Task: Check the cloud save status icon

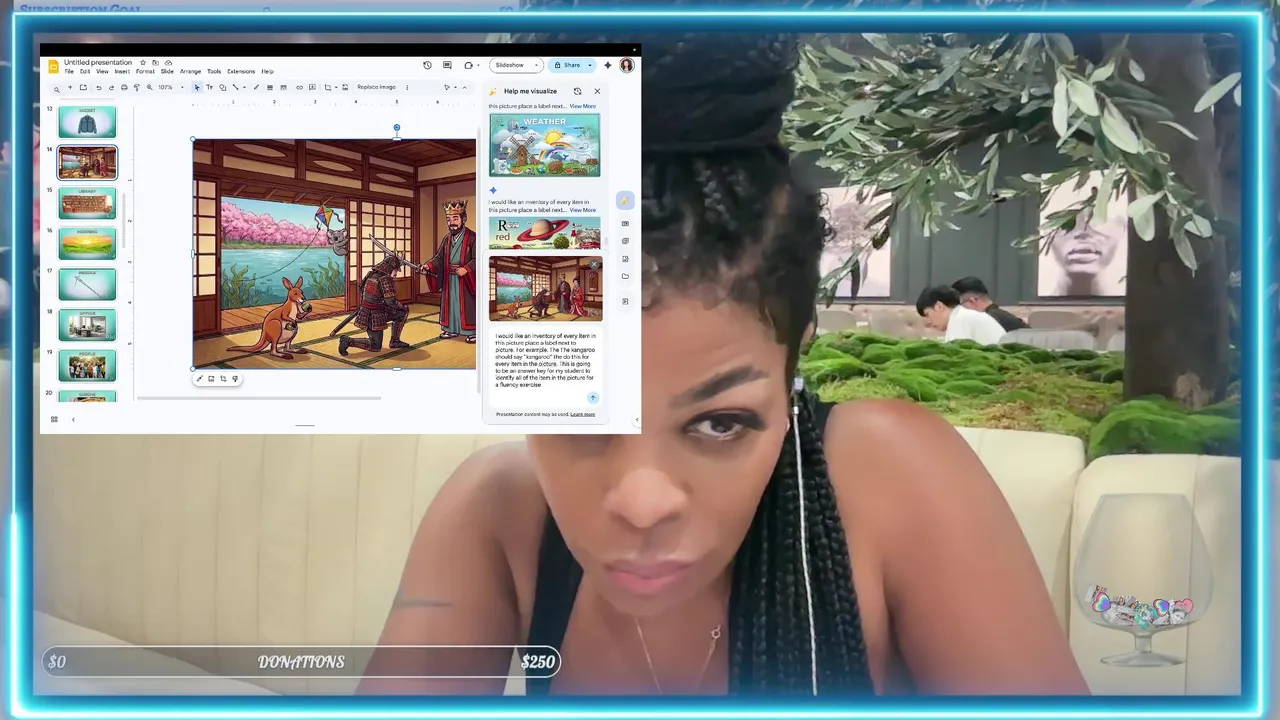Action: point(168,62)
